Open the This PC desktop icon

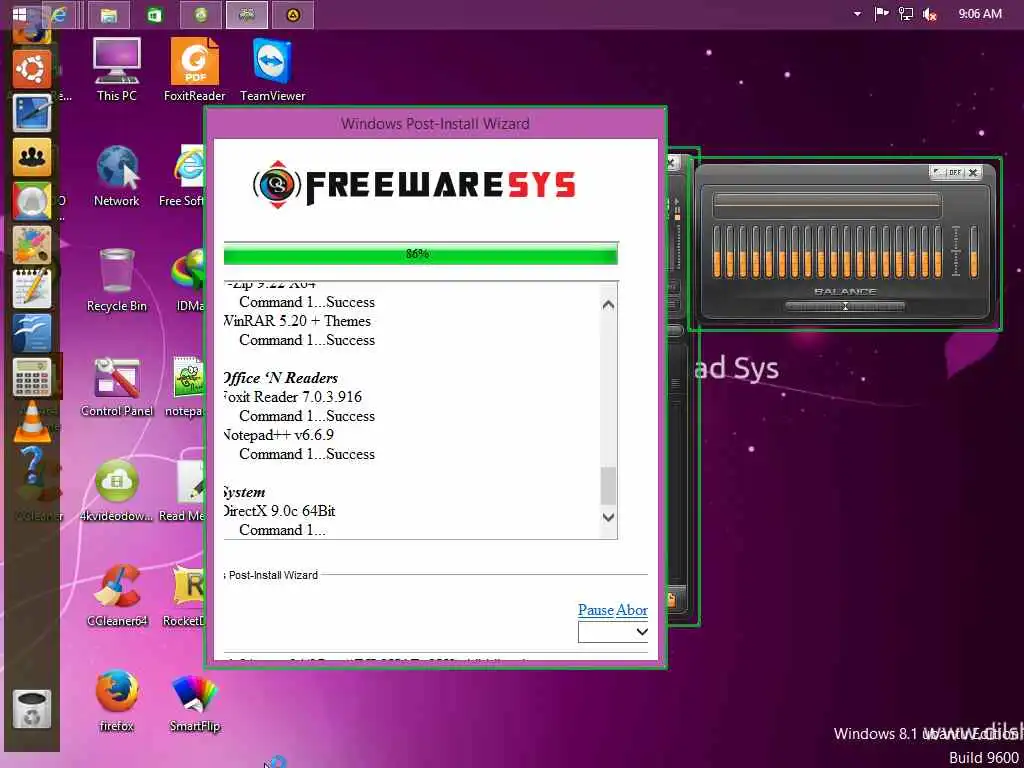(x=116, y=69)
